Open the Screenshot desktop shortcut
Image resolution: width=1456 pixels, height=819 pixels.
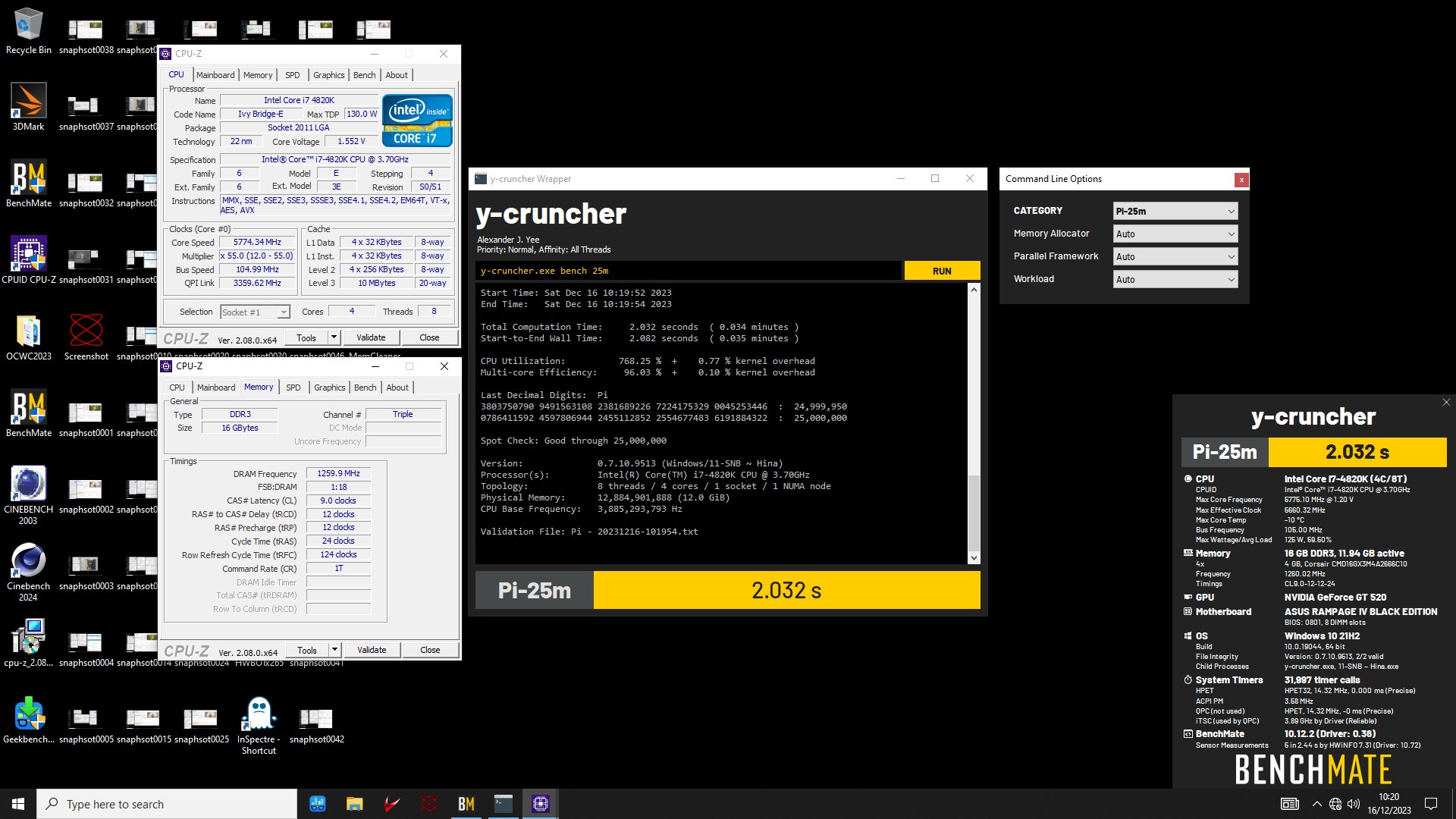(x=86, y=337)
